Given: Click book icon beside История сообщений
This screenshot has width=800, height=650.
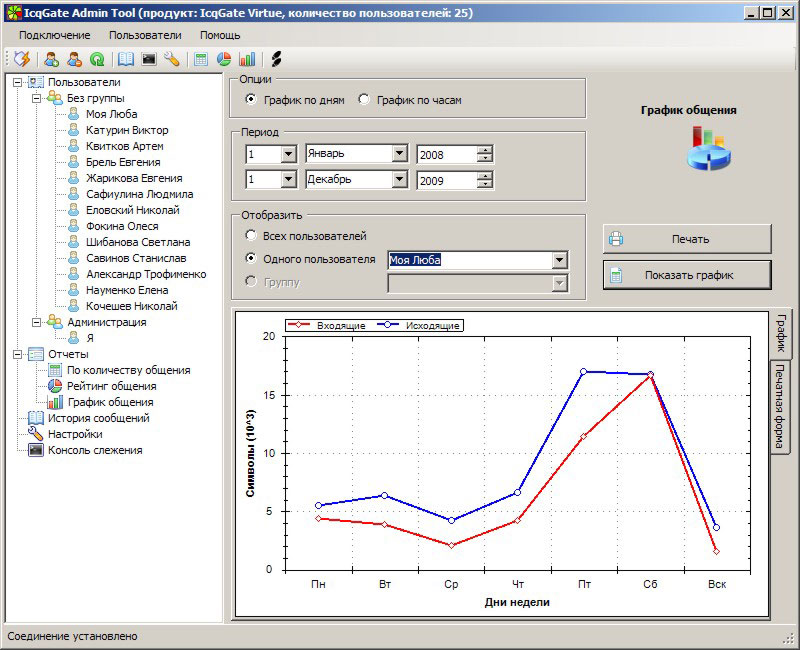Looking at the screenshot, I should [36, 418].
